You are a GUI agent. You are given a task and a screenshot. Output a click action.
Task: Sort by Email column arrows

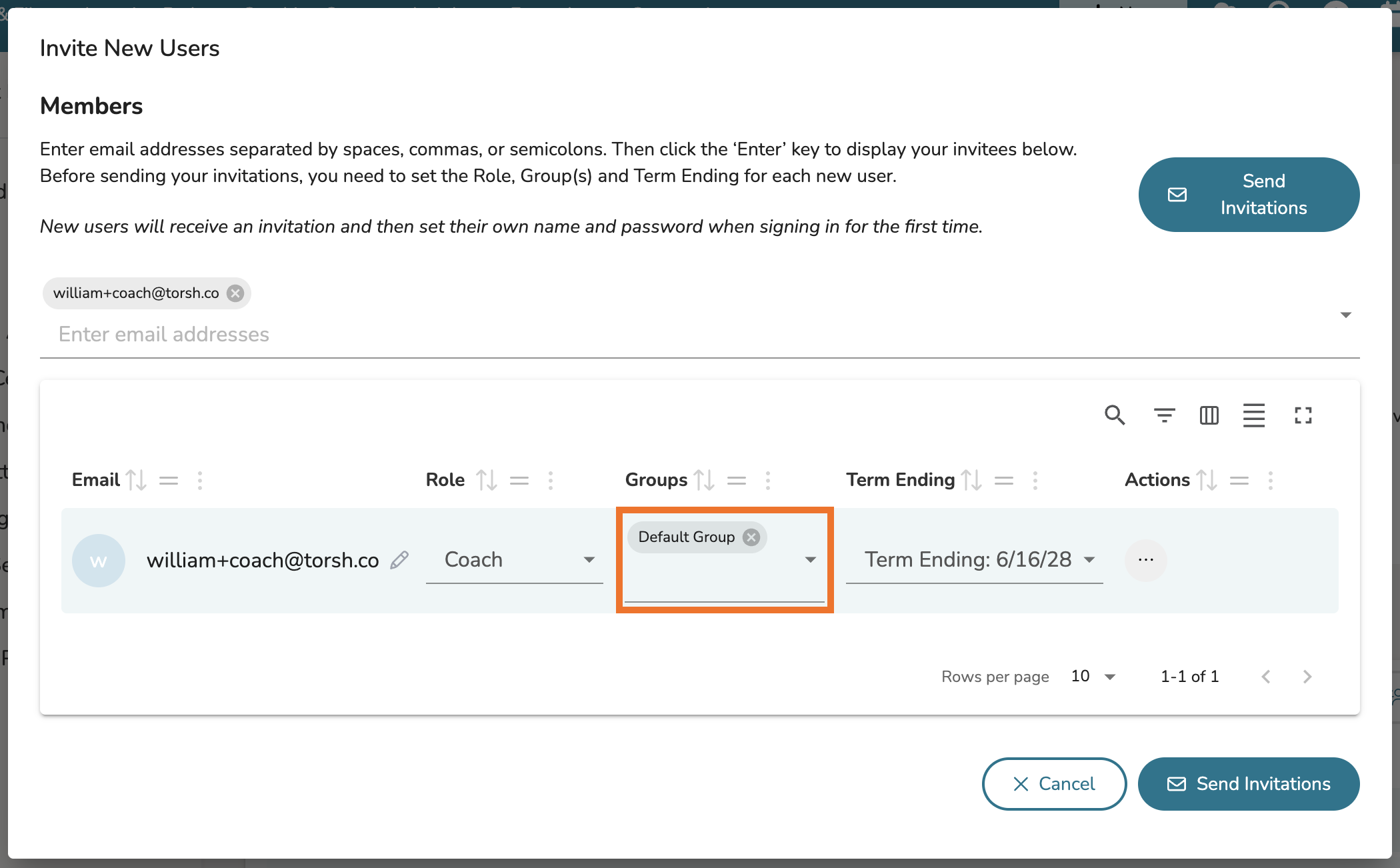point(137,480)
